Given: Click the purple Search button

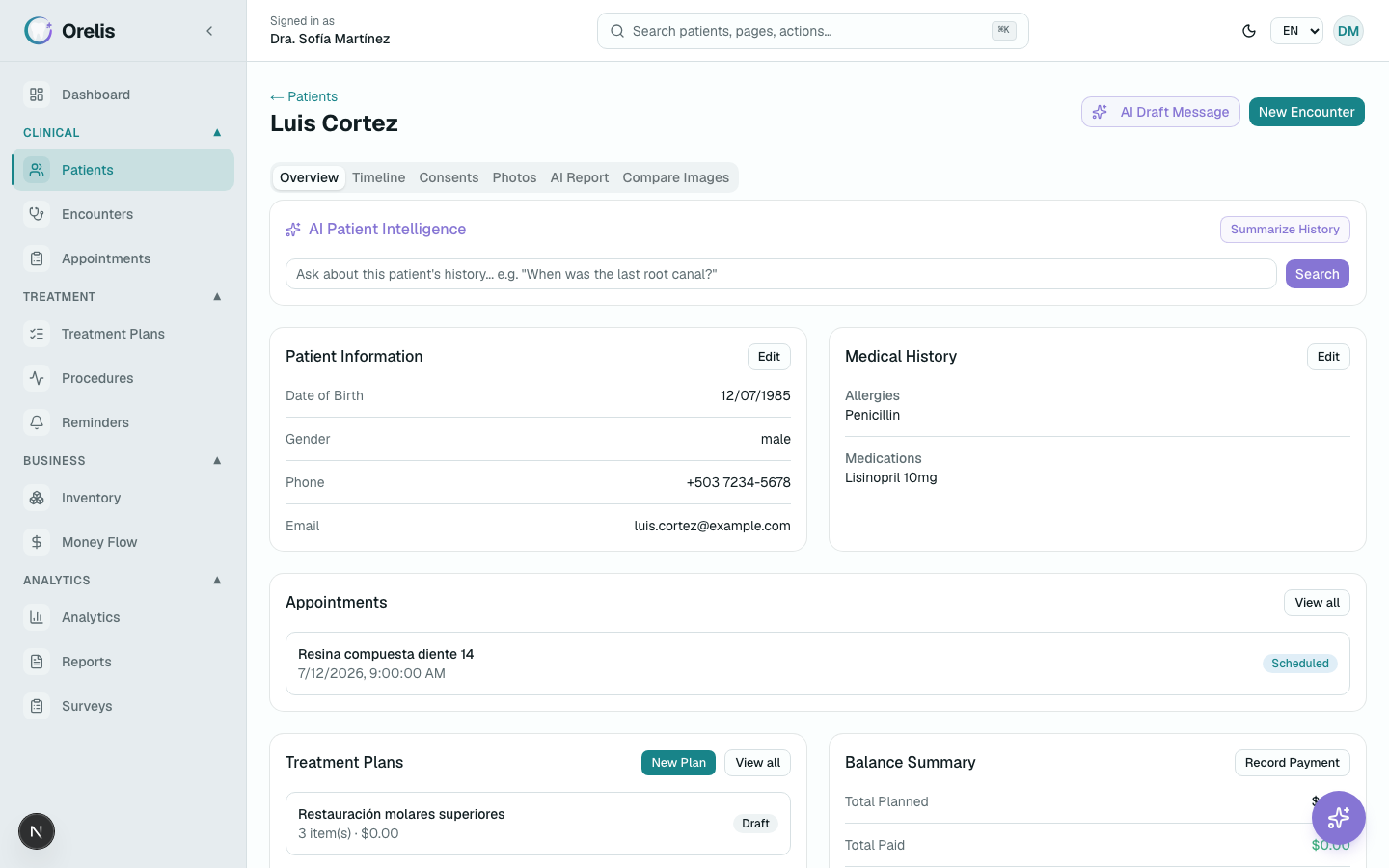Looking at the screenshot, I should pos(1317,274).
